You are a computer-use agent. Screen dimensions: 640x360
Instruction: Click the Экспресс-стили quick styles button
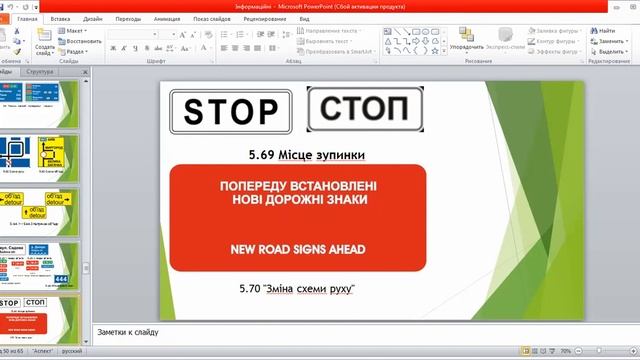[x=505, y=41]
